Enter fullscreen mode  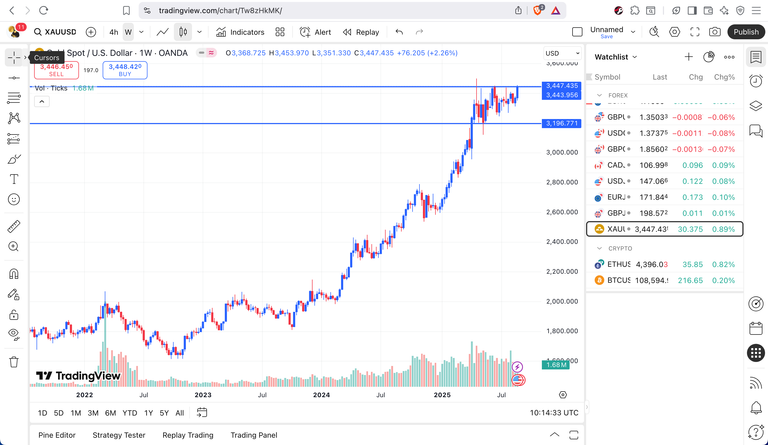point(695,32)
